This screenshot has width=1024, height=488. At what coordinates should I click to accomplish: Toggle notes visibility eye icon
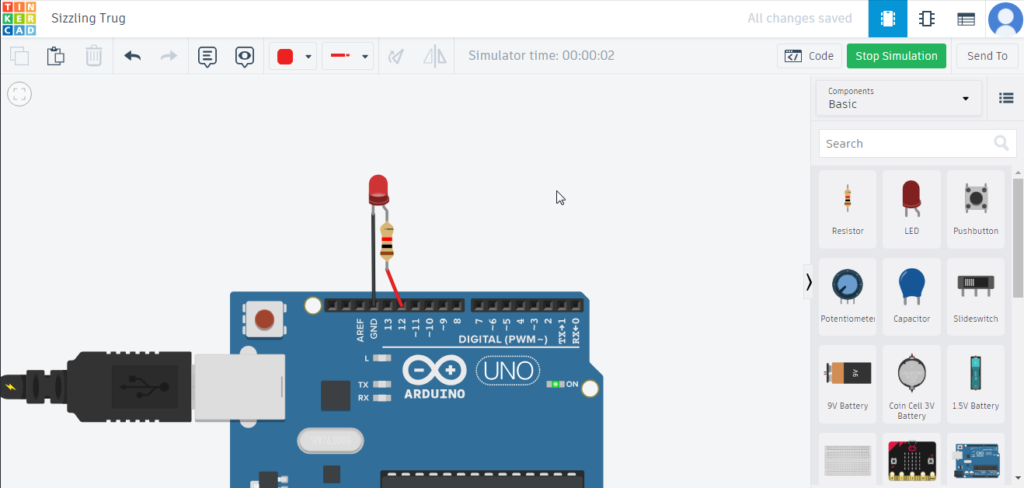pyautogui.click(x=244, y=57)
